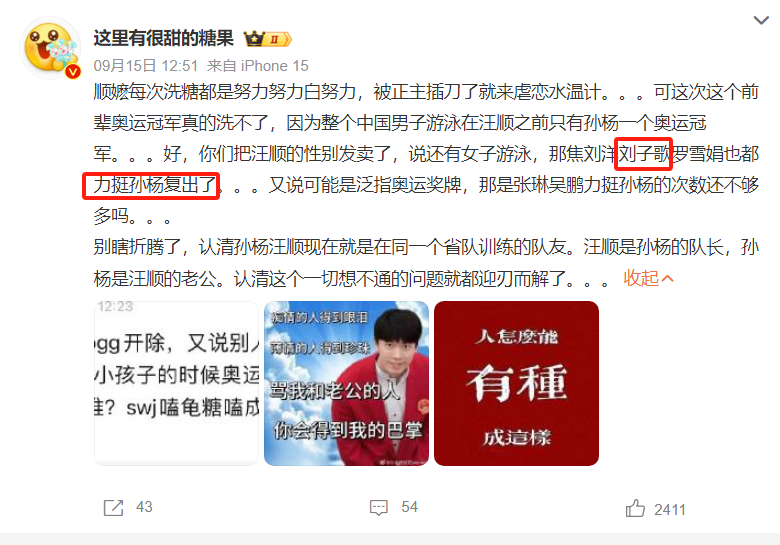Open the red jacket meme thumbnail
Image resolution: width=780 pixels, height=545 pixels.
346,383
